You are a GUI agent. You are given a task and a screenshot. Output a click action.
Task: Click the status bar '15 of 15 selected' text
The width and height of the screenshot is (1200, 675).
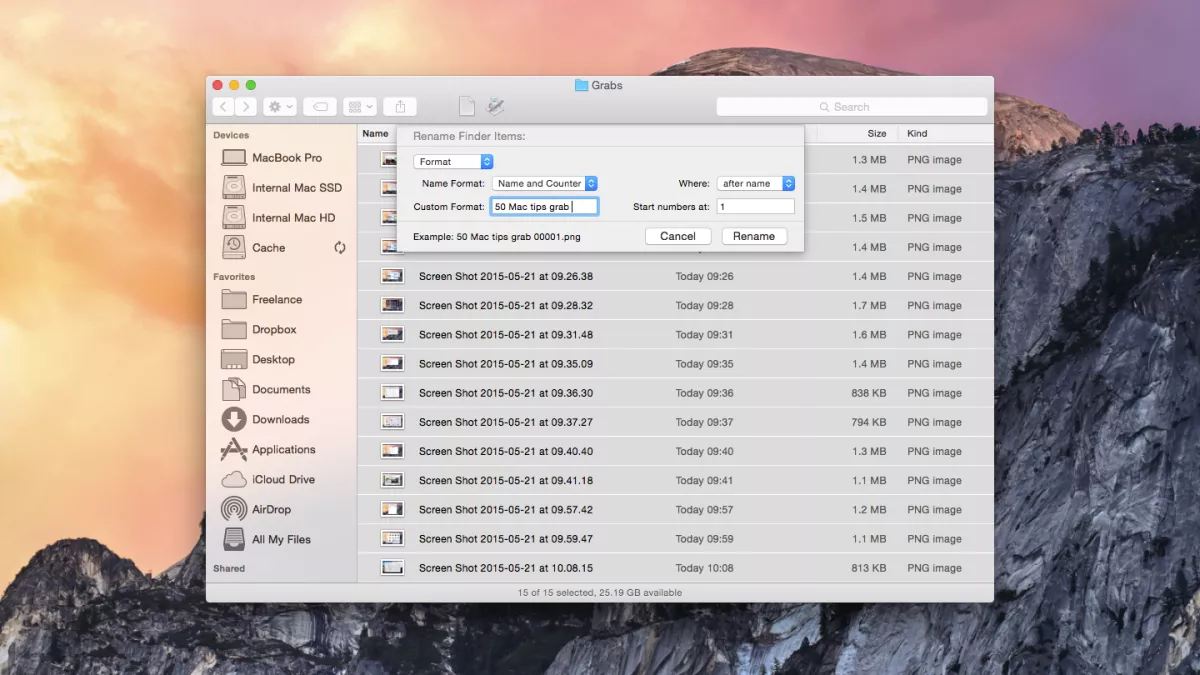click(x=600, y=592)
